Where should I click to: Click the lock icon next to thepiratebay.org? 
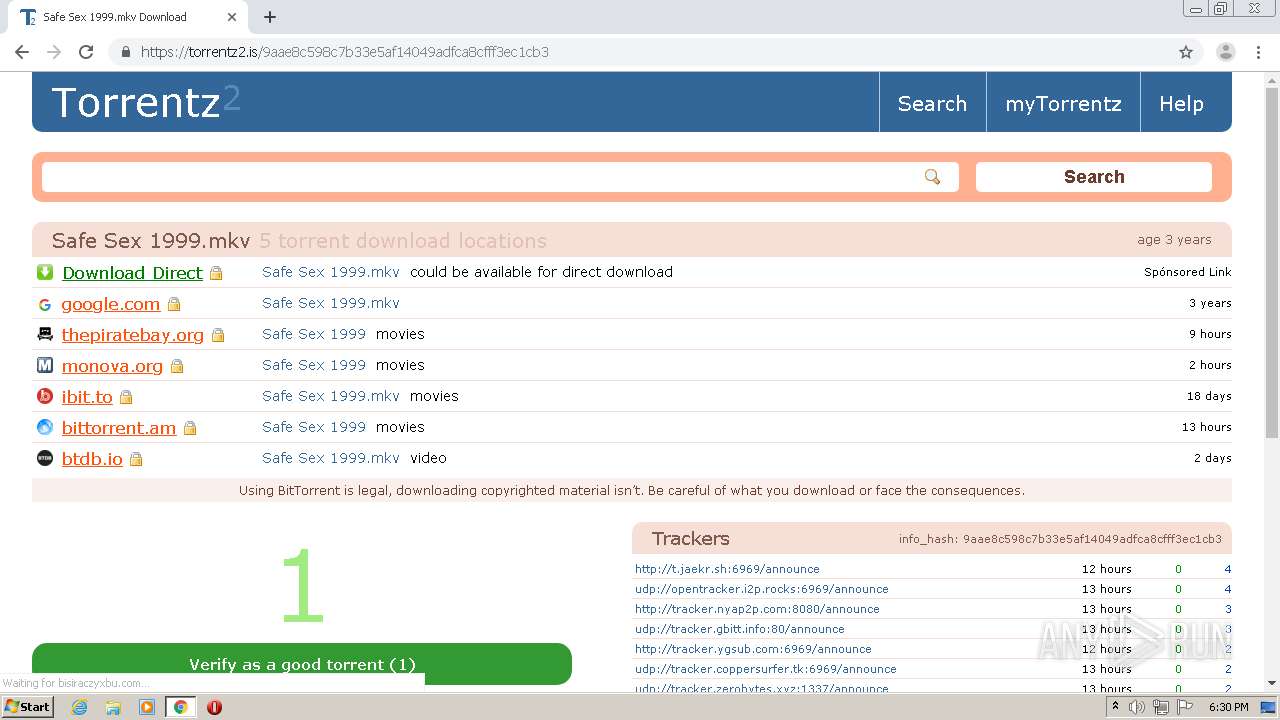click(x=218, y=335)
